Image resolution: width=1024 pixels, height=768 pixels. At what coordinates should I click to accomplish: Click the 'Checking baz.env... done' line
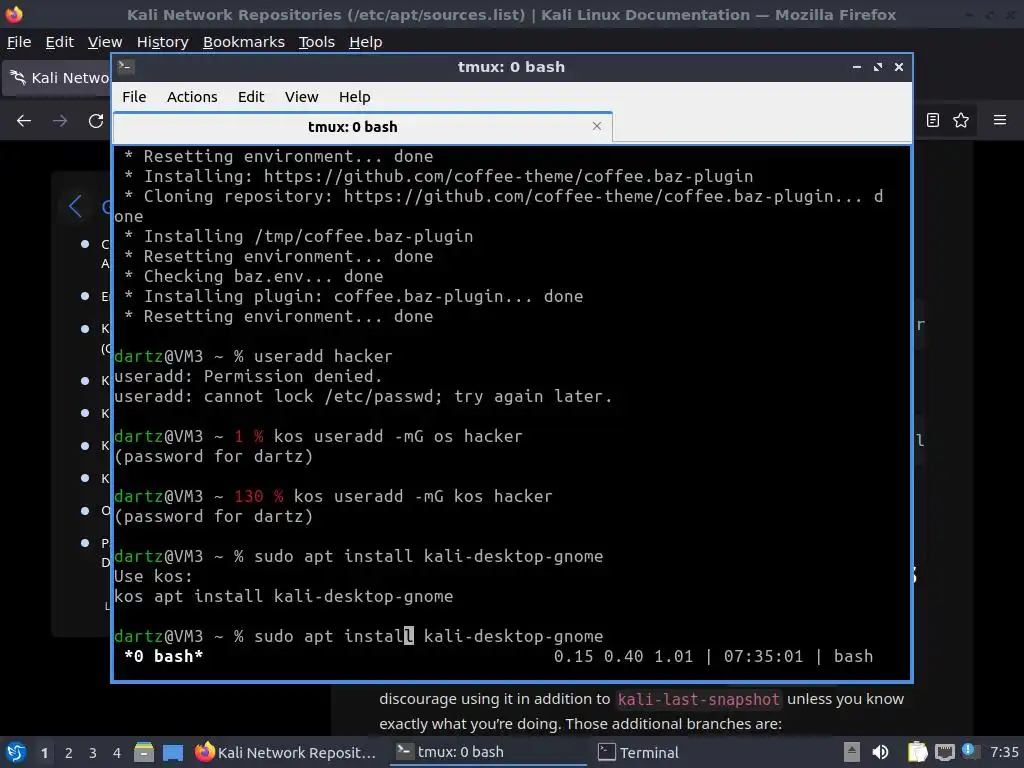click(x=253, y=276)
